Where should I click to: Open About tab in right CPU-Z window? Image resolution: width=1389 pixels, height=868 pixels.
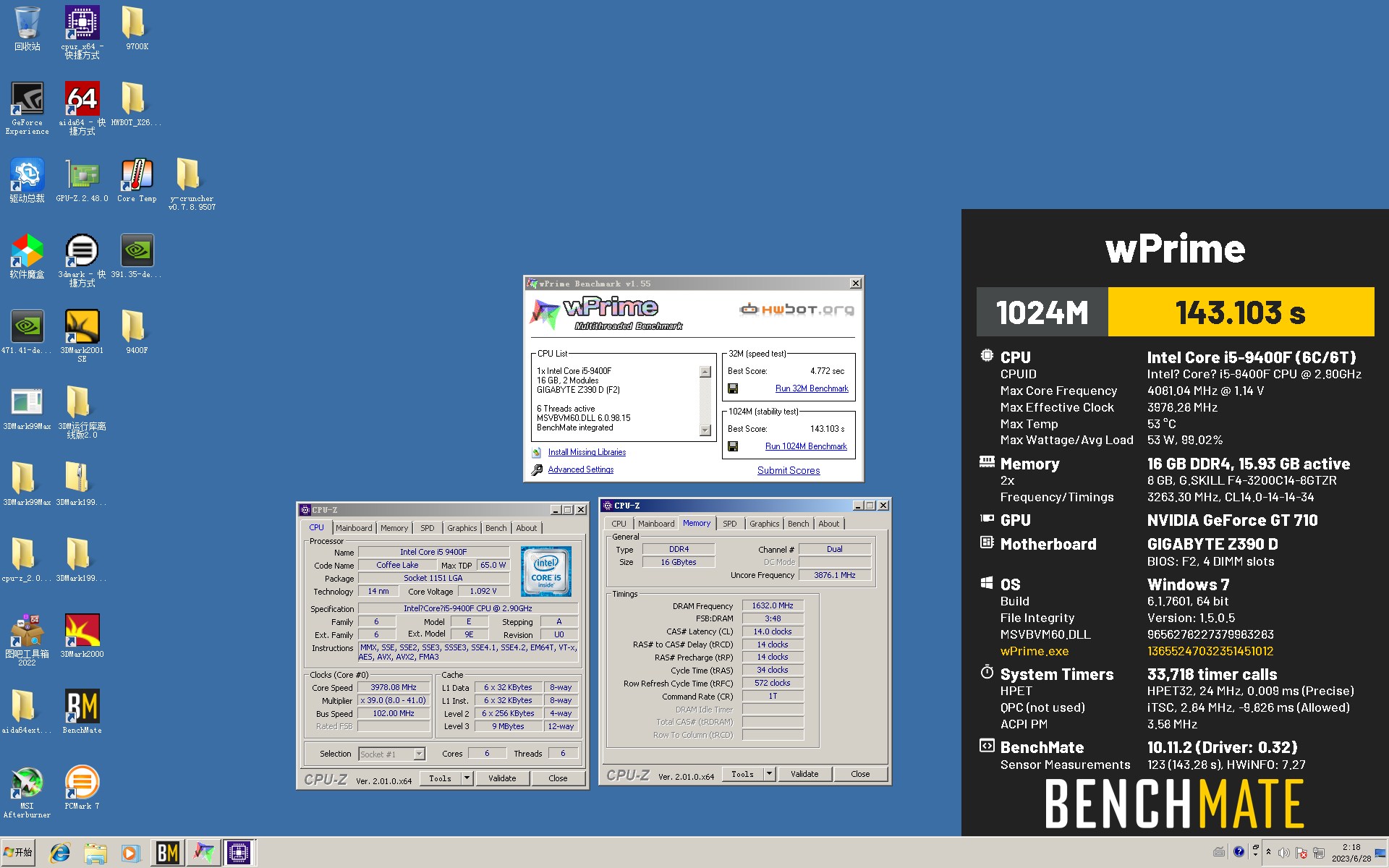click(829, 524)
